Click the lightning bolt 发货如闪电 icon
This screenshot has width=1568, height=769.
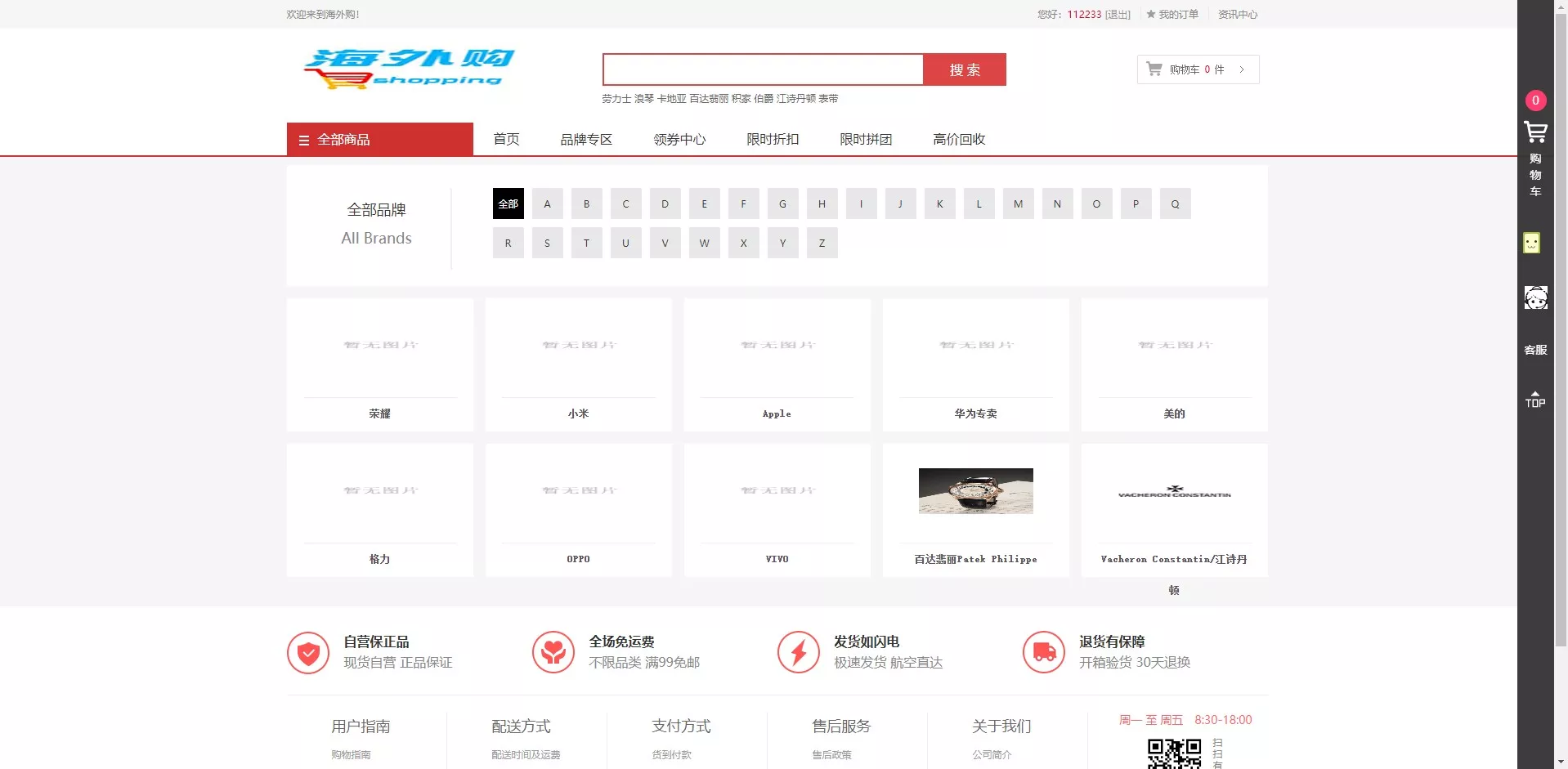pos(798,652)
